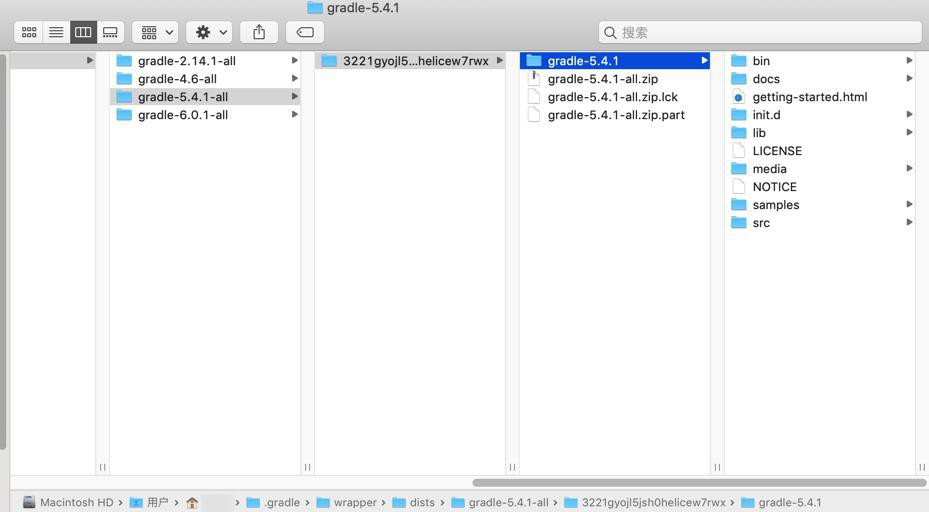Expand arrow next to samples
This screenshot has height=512, width=929.
tap(909, 204)
